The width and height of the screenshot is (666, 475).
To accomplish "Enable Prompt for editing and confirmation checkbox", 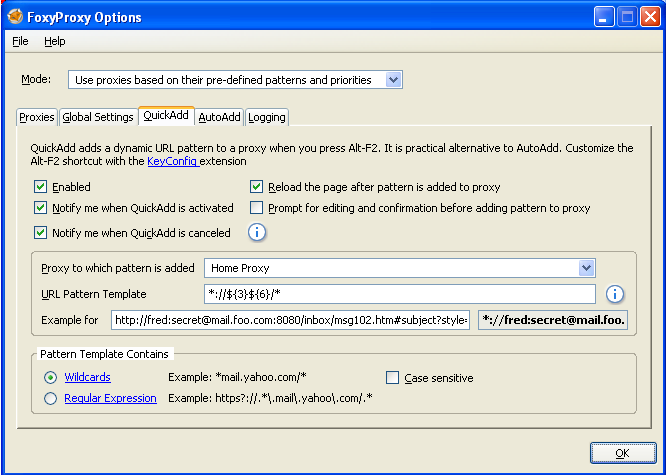I will coord(256,208).
